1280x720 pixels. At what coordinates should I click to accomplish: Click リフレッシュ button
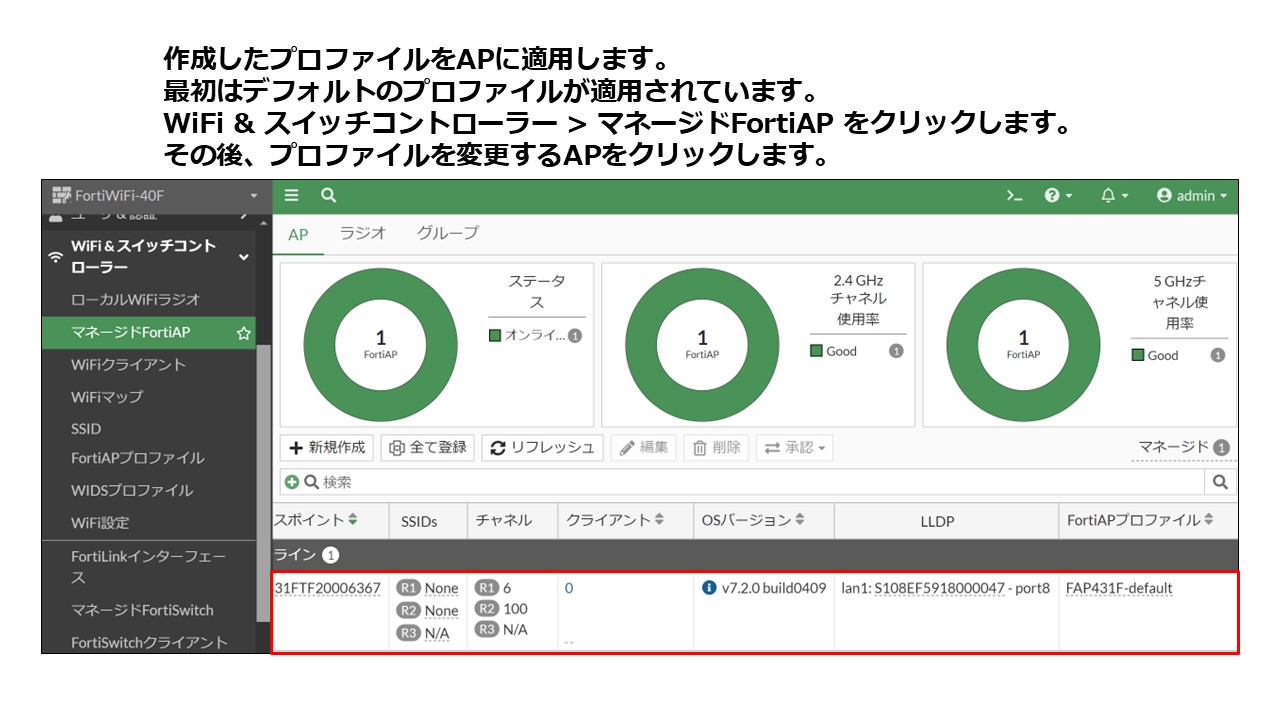tap(542, 447)
